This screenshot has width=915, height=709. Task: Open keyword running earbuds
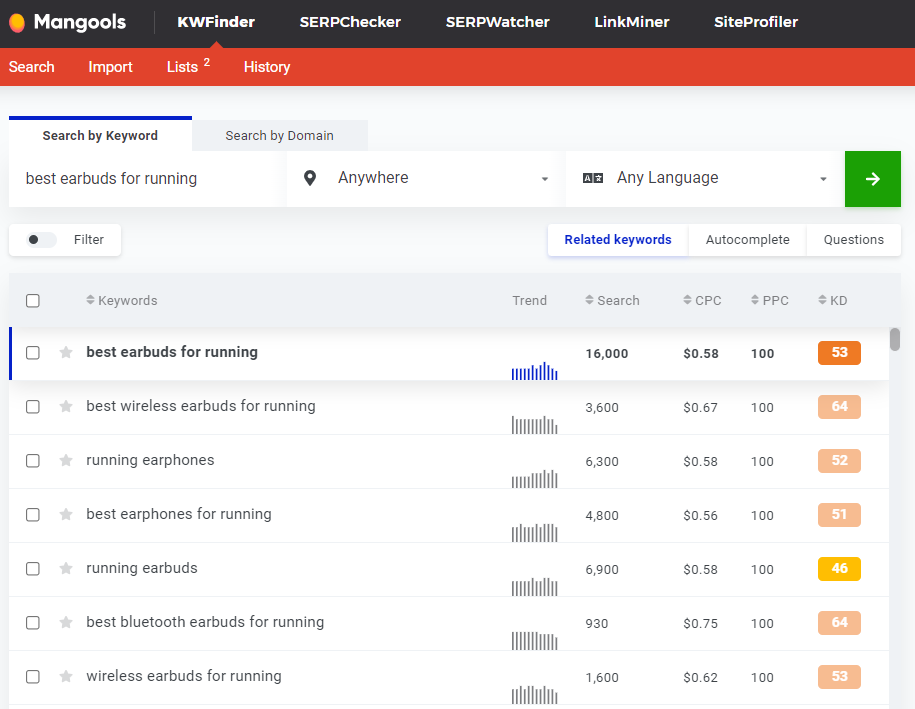[142, 568]
